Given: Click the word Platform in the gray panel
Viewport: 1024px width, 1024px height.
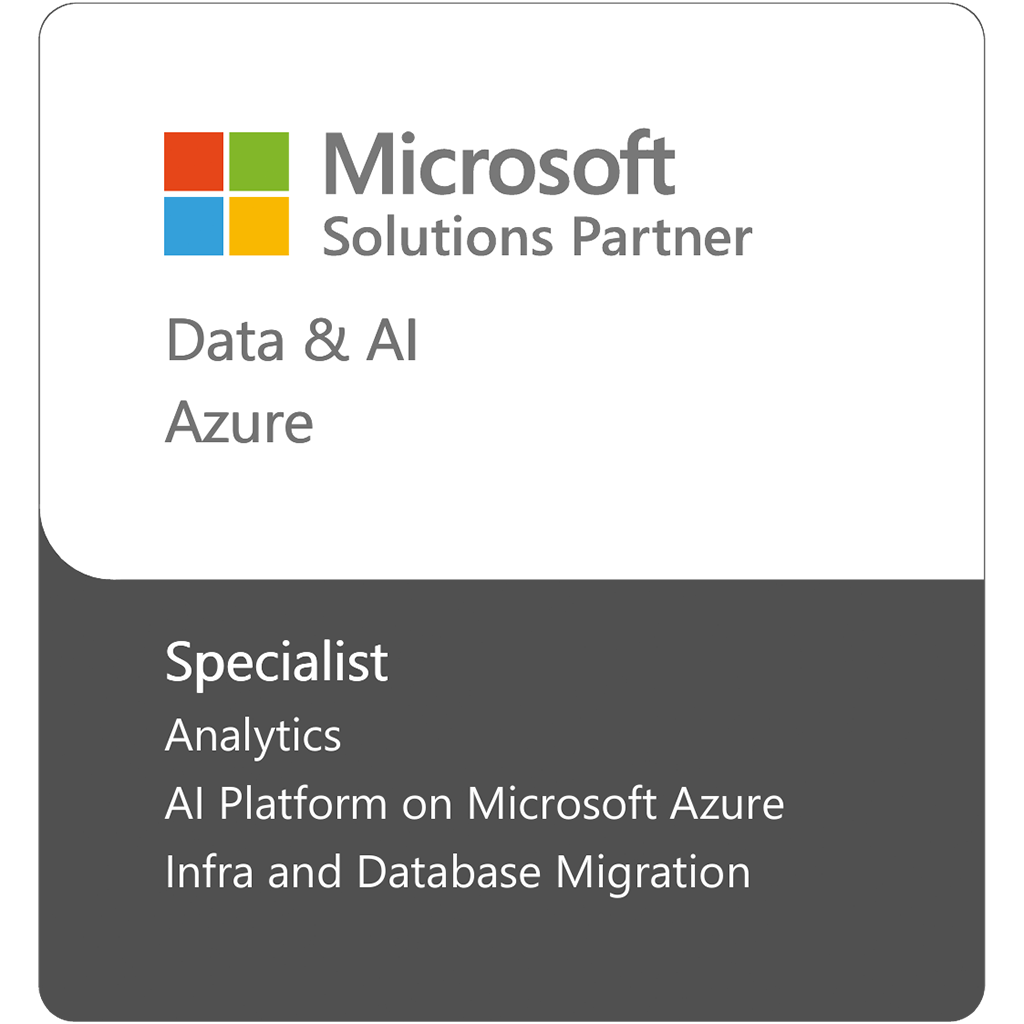Looking at the screenshot, I should 303,803.
